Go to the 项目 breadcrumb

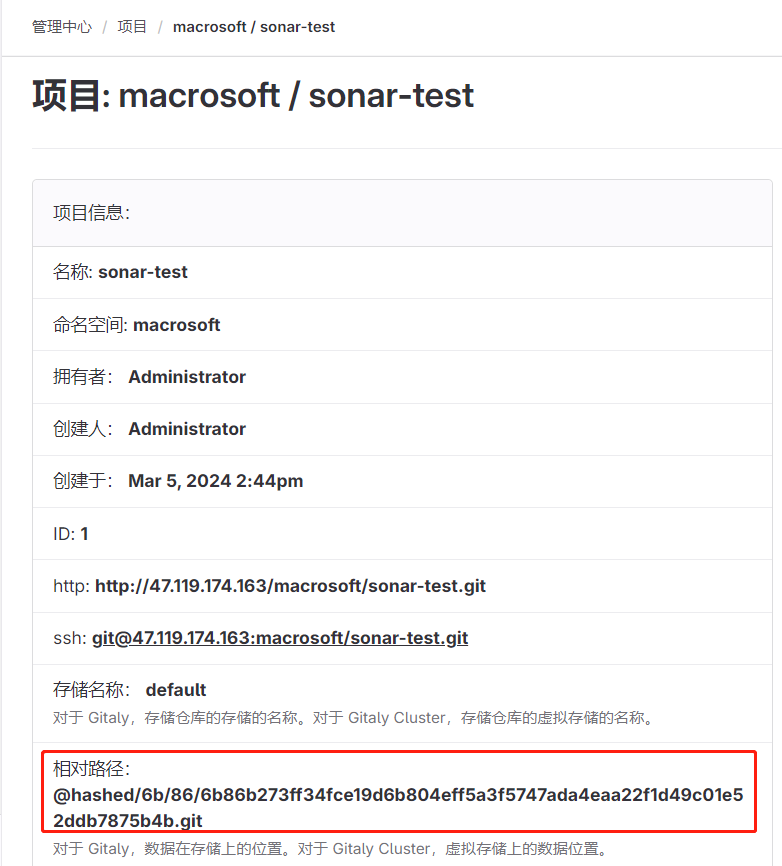point(132,27)
